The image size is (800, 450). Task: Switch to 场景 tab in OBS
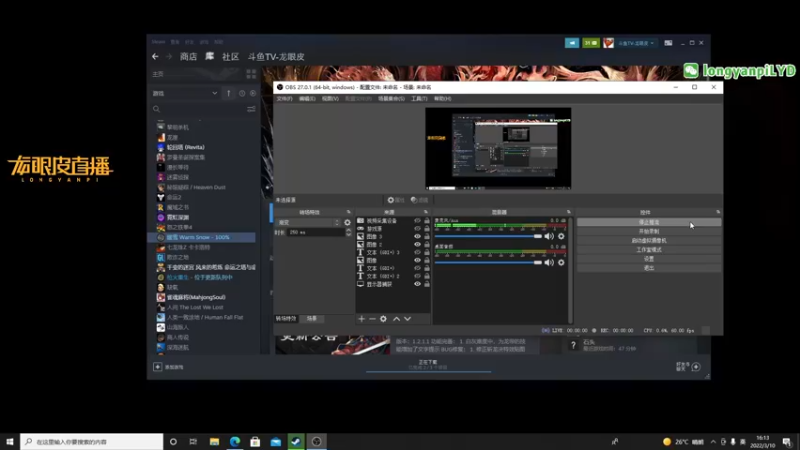(x=312, y=318)
